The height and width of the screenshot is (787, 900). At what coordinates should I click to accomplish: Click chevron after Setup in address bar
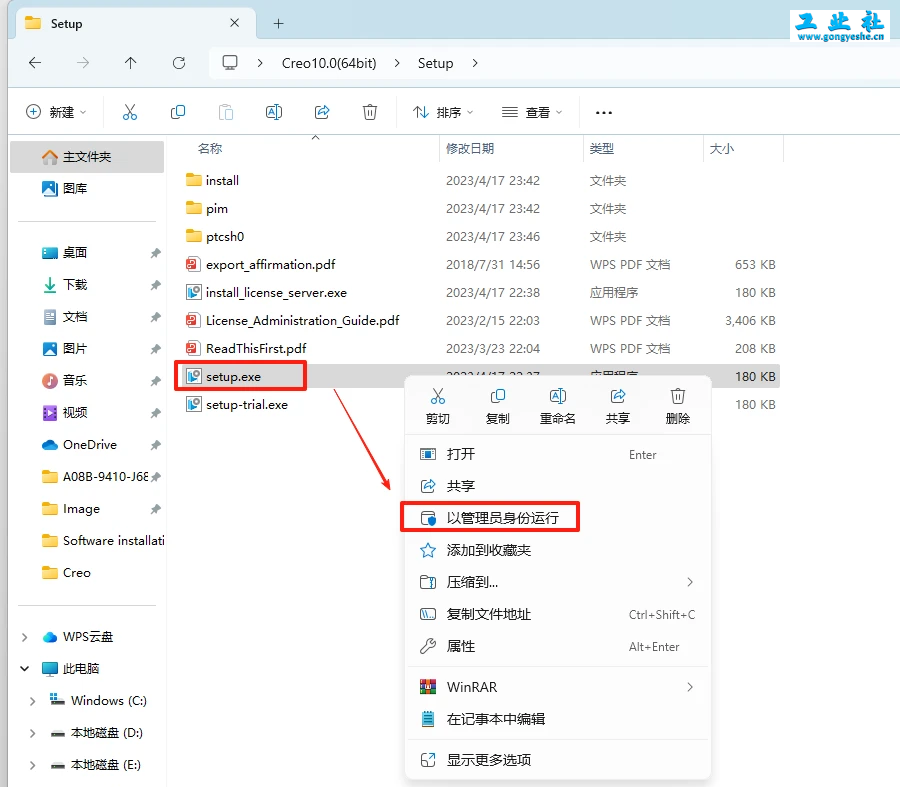(x=475, y=63)
